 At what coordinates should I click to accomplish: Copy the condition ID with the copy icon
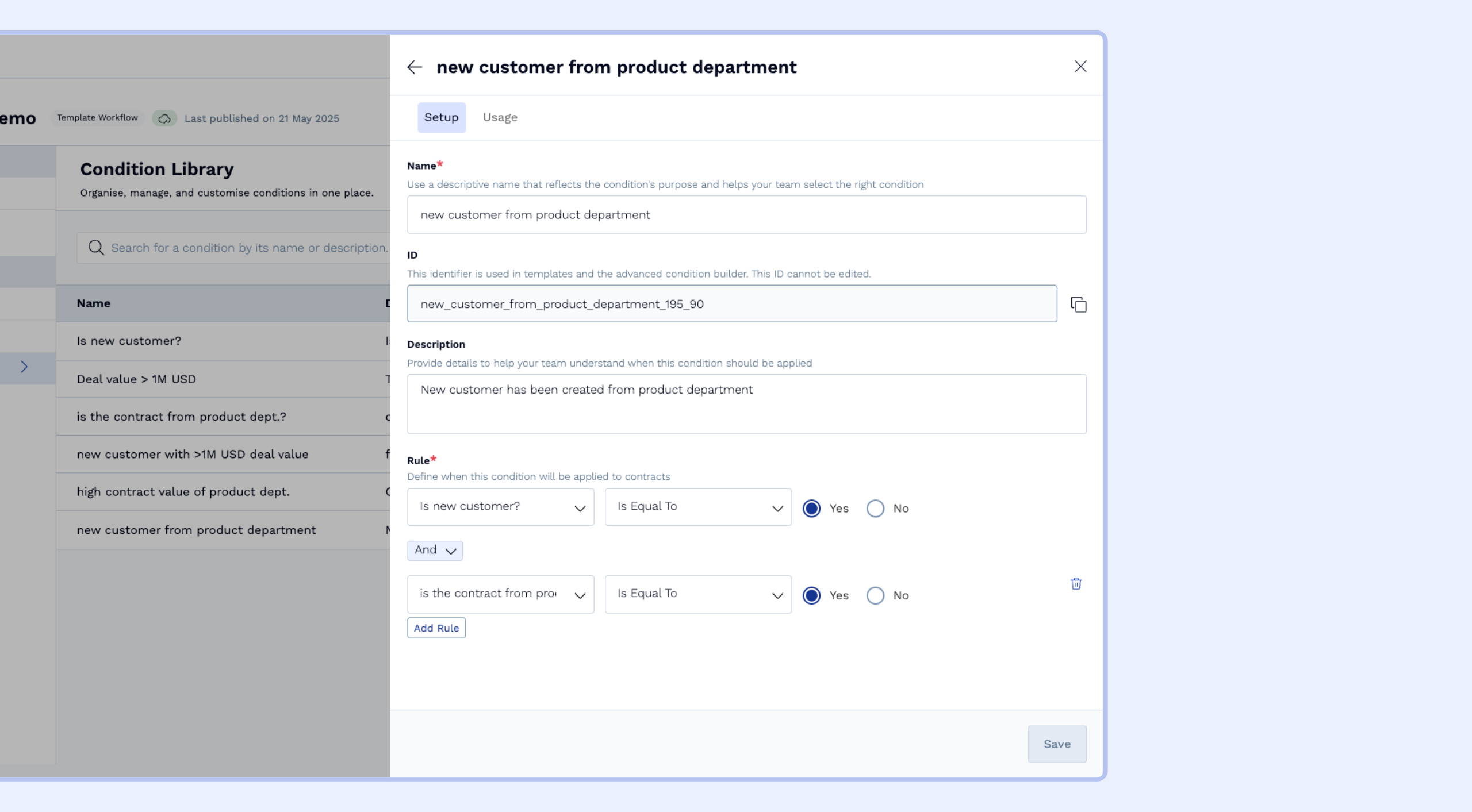click(1078, 304)
